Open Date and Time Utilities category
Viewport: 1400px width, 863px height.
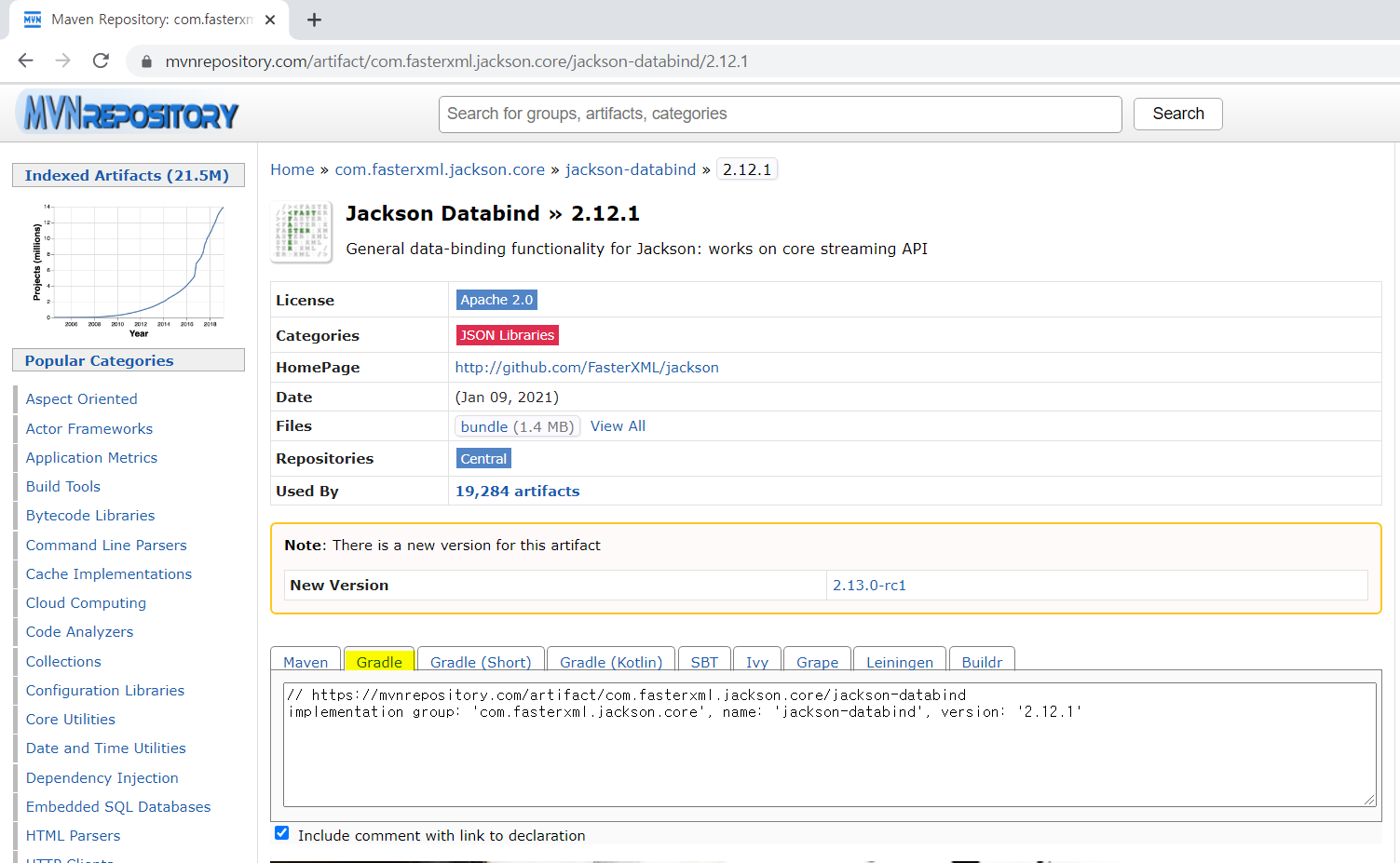click(x=106, y=748)
